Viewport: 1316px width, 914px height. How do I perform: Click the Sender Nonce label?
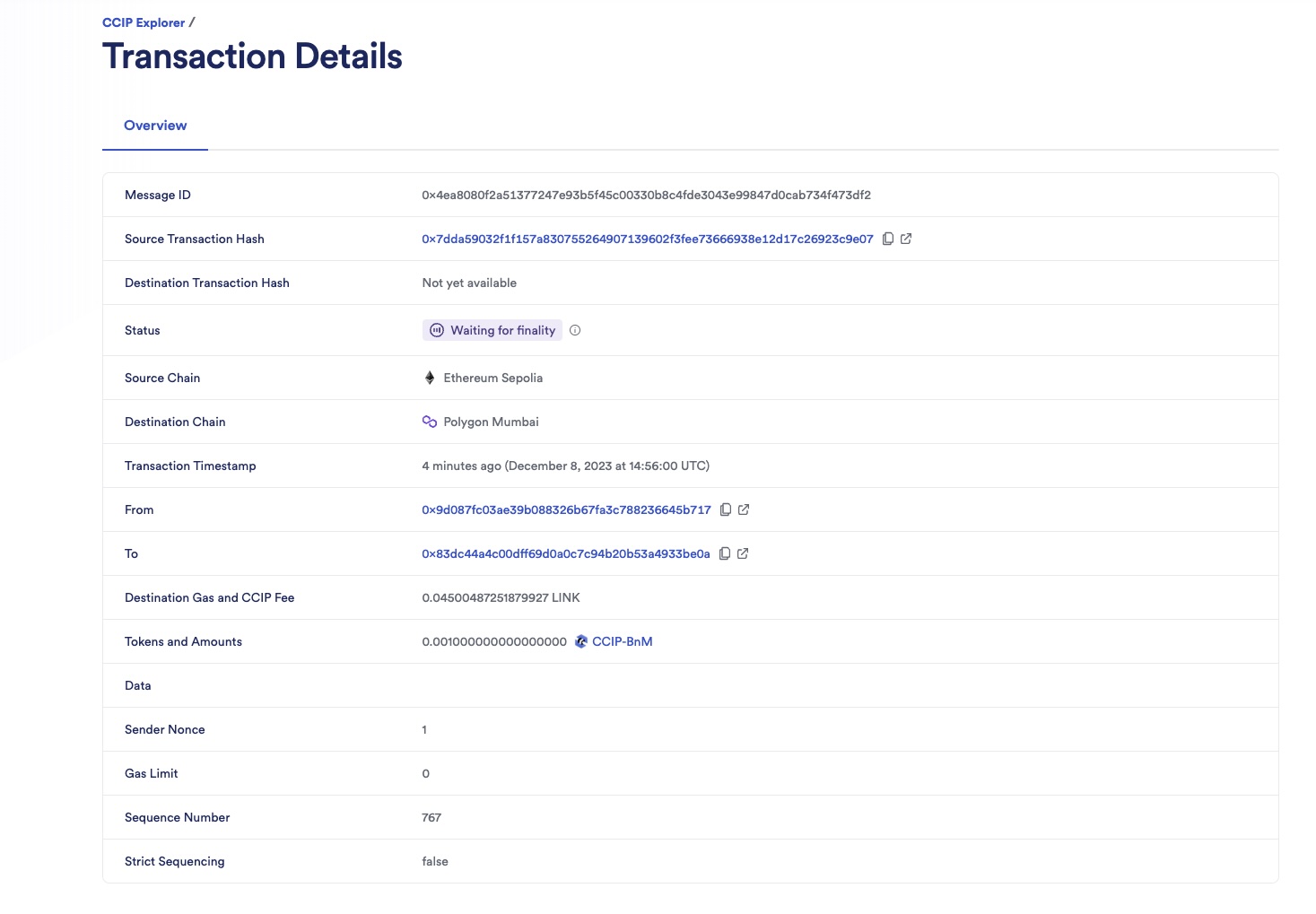coord(165,729)
